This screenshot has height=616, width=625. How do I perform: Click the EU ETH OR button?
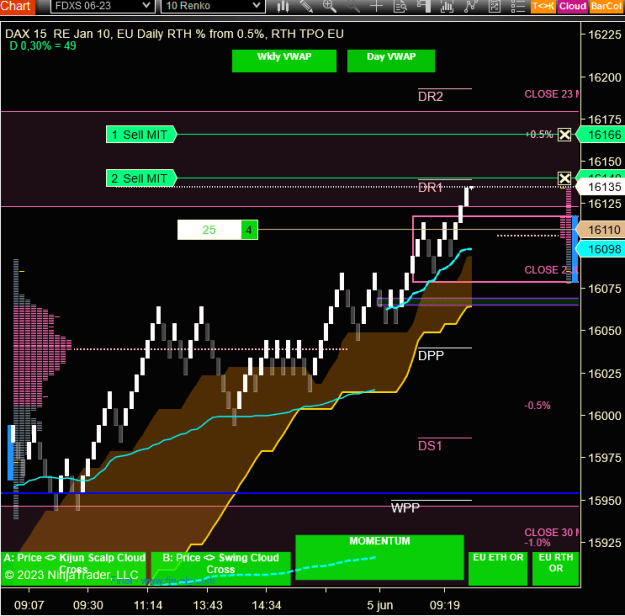click(x=498, y=568)
